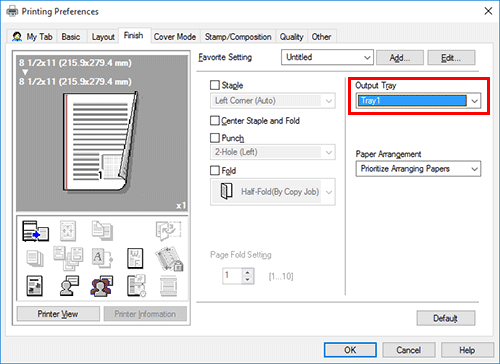The image size is (500, 364).
Task: Enable the Staple checkbox
Action: [x=215, y=85]
